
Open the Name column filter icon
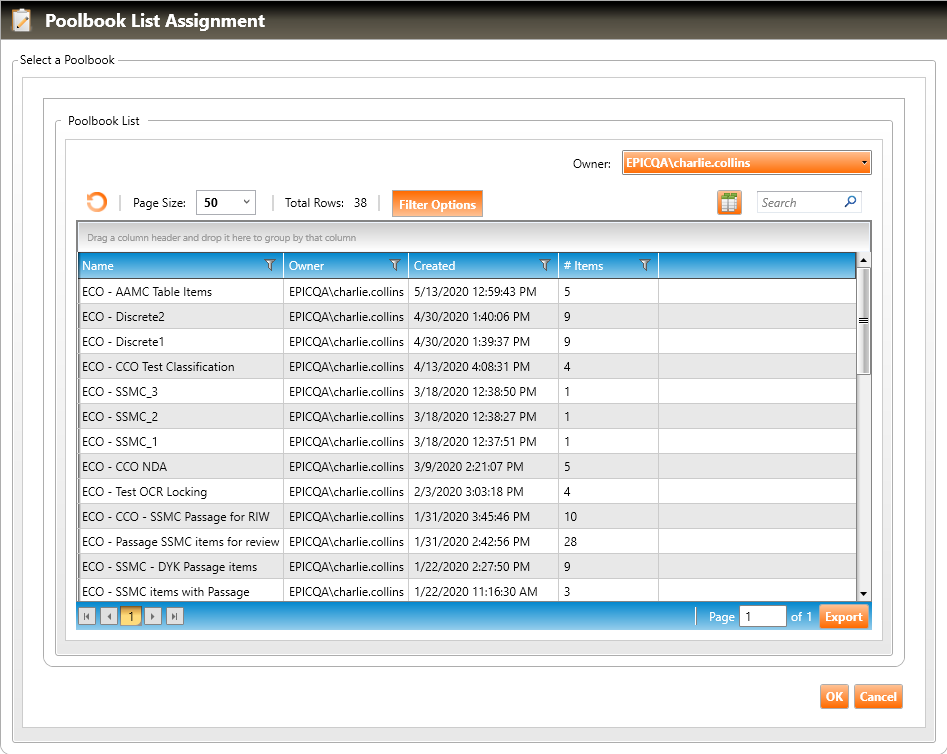pyautogui.click(x=270, y=266)
